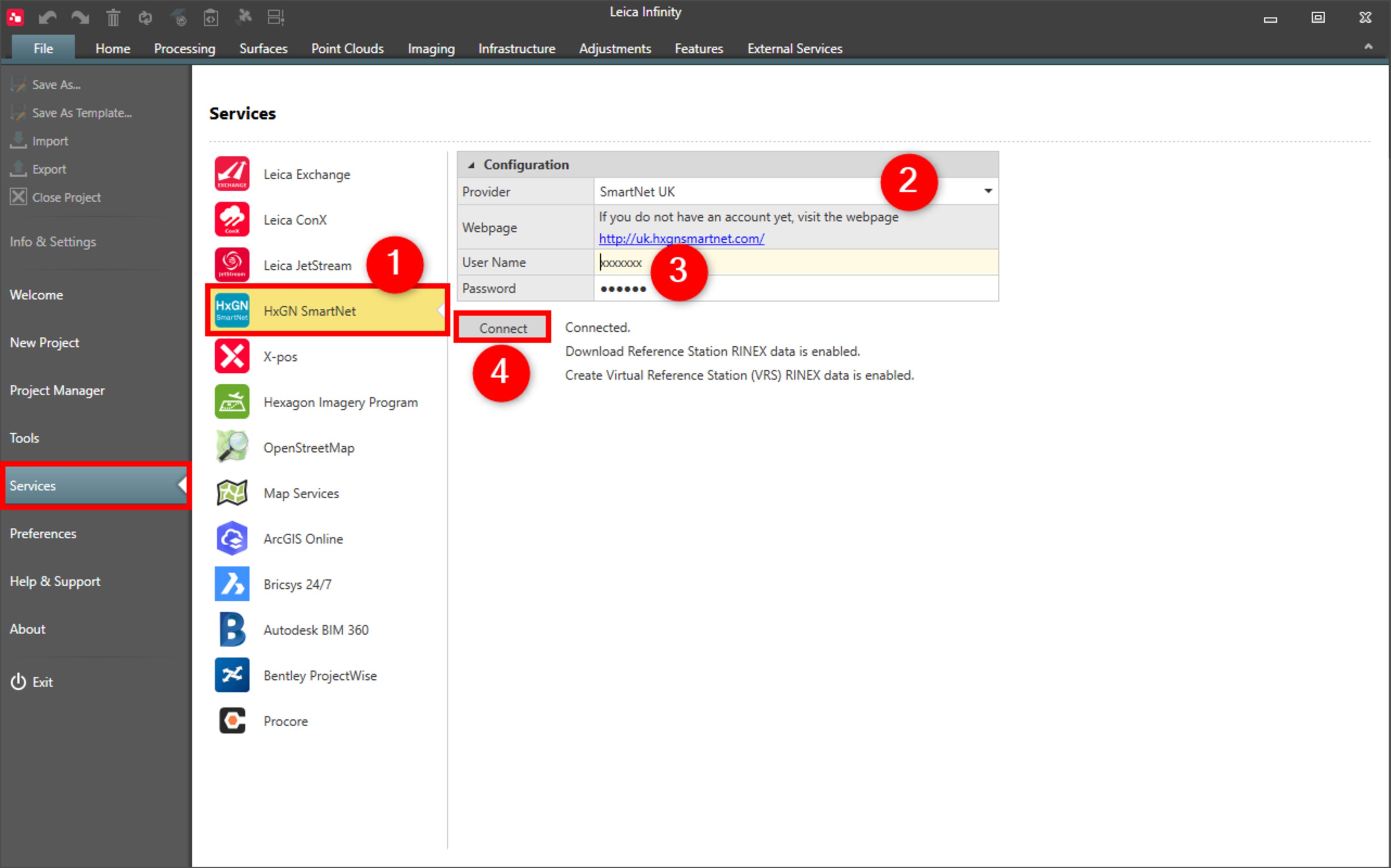The height and width of the screenshot is (868, 1391).
Task: Select the Map Services icon
Action: pos(232,493)
